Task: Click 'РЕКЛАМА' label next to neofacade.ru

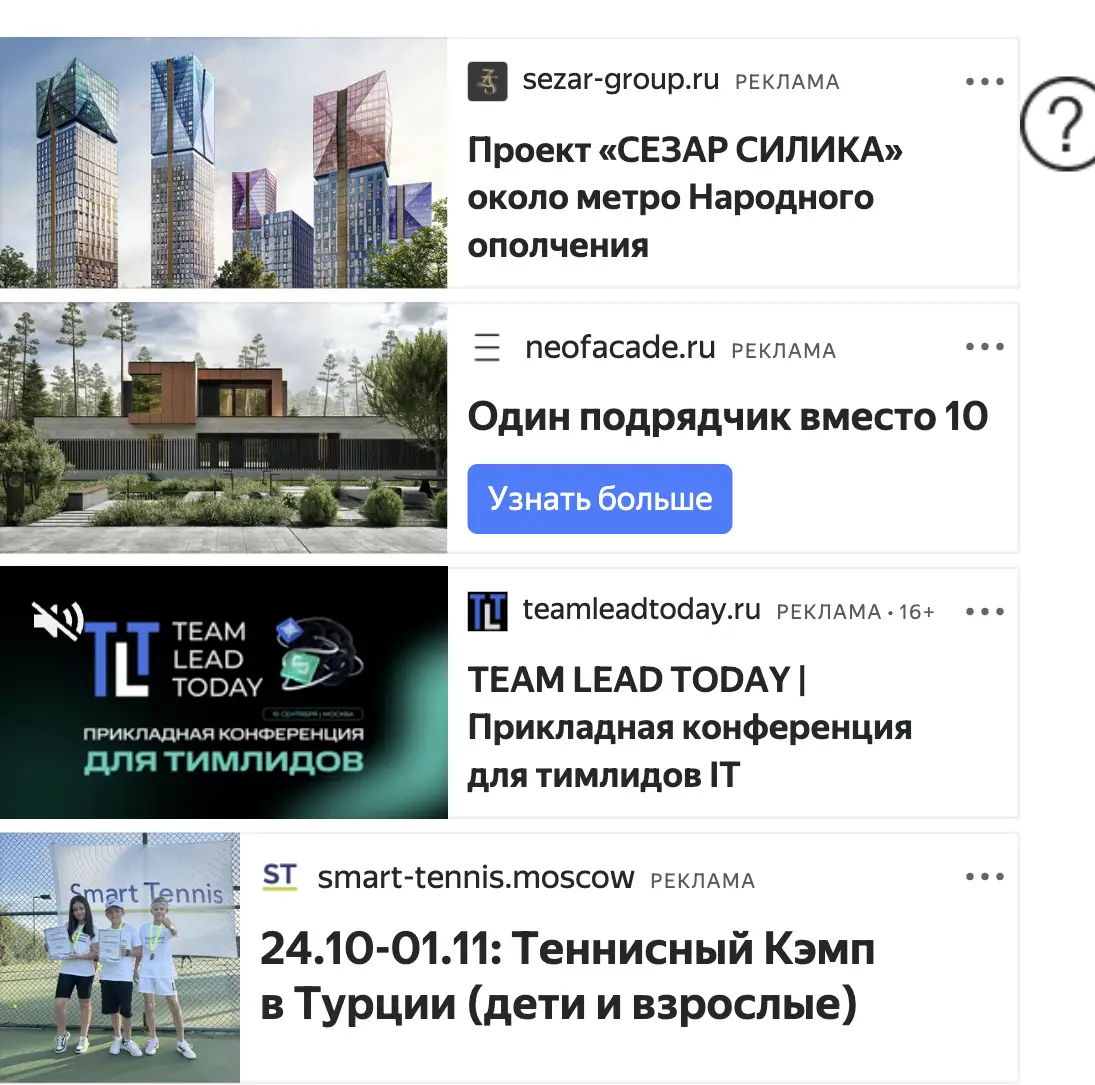Action: pyautogui.click(x=784, y=350)
